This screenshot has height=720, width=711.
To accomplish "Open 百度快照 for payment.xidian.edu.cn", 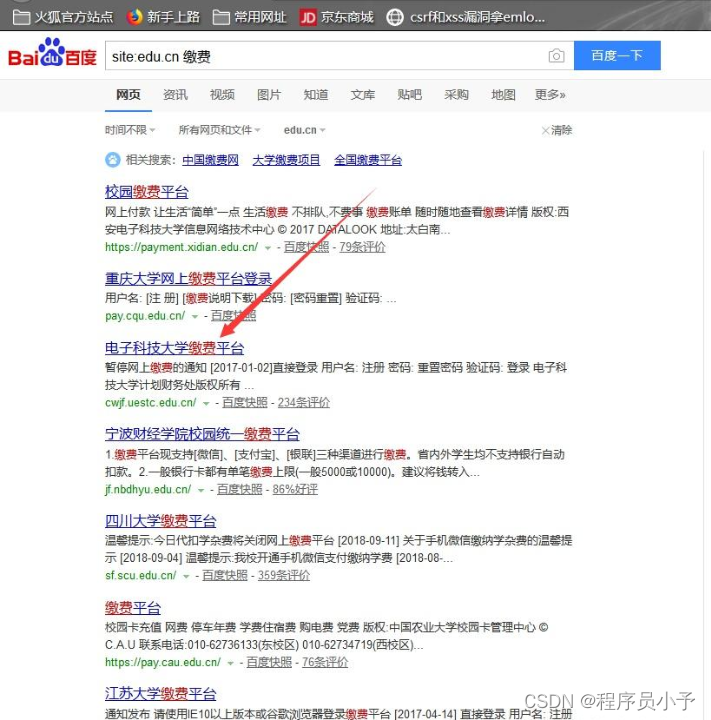I will (306, 247).
